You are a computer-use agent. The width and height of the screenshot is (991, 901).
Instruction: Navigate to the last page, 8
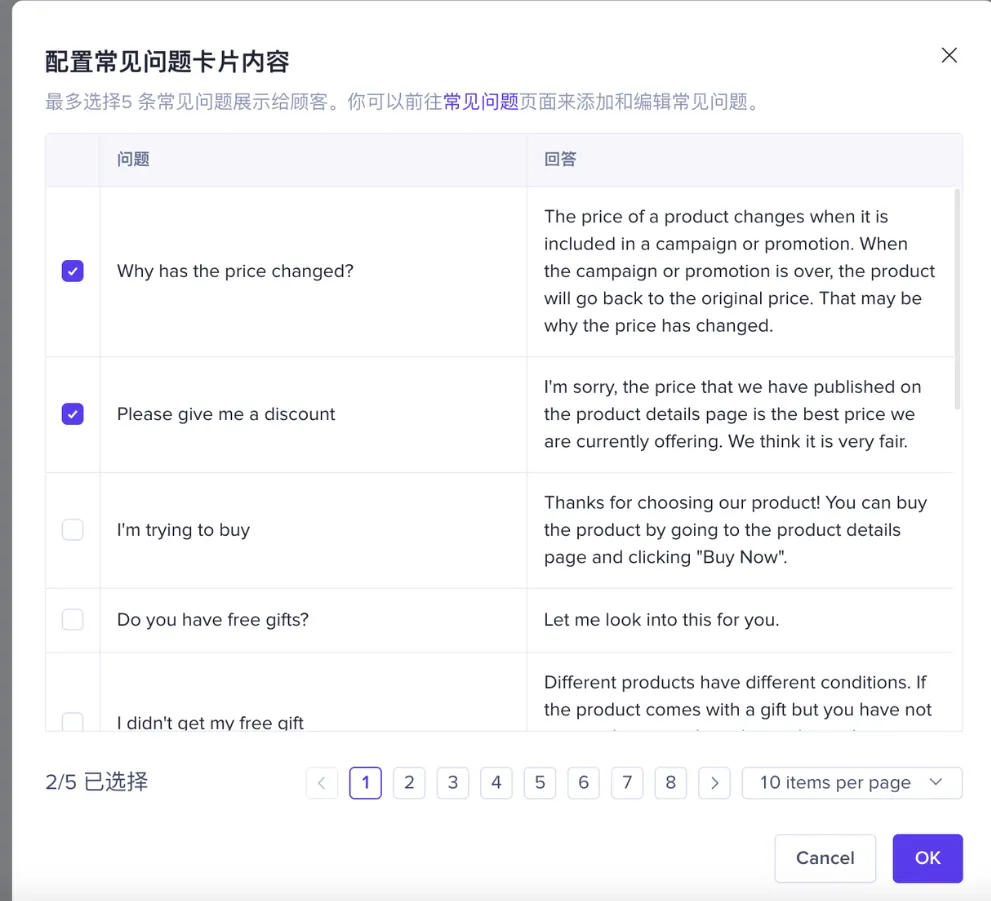pos(671,783)
